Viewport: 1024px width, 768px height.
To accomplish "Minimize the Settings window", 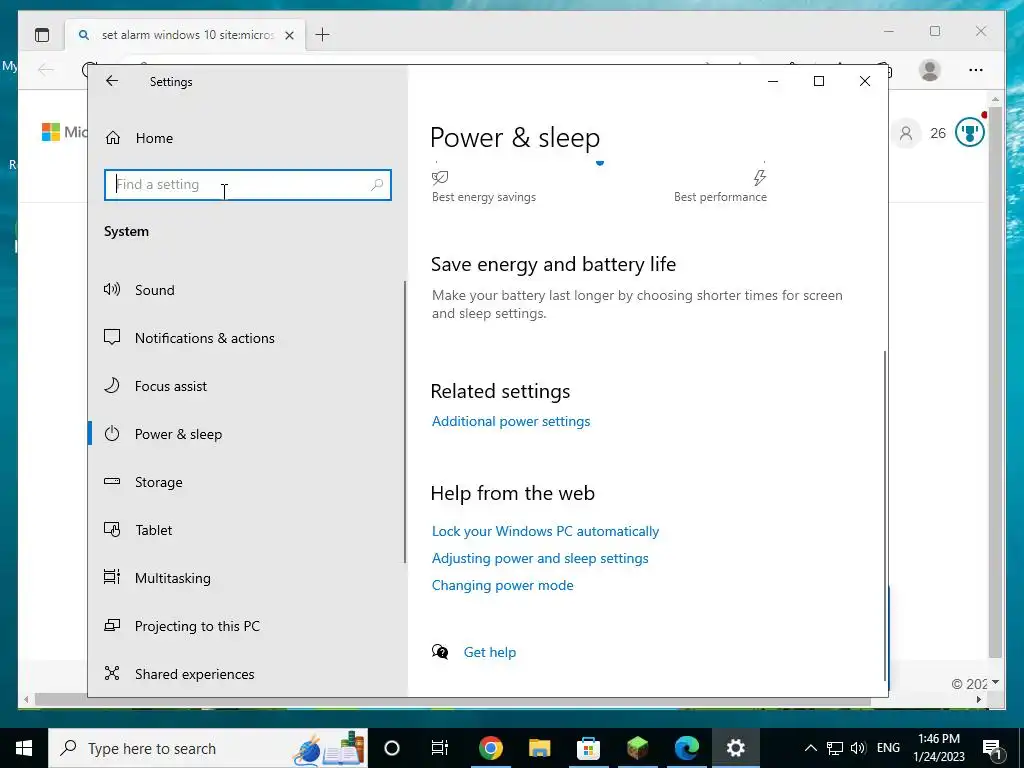I will (773, 81).
